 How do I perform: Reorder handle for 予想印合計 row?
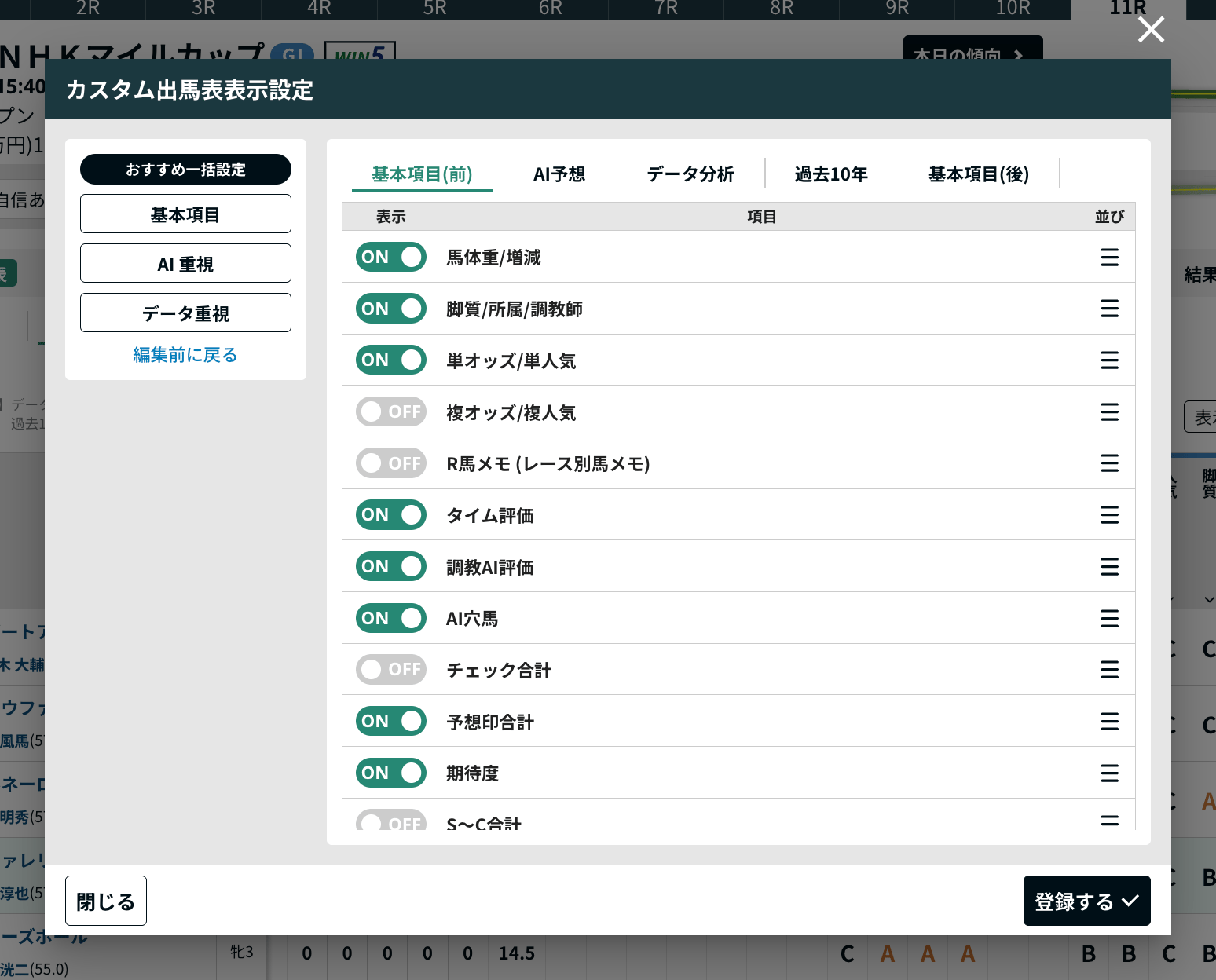click(1109, 721)
